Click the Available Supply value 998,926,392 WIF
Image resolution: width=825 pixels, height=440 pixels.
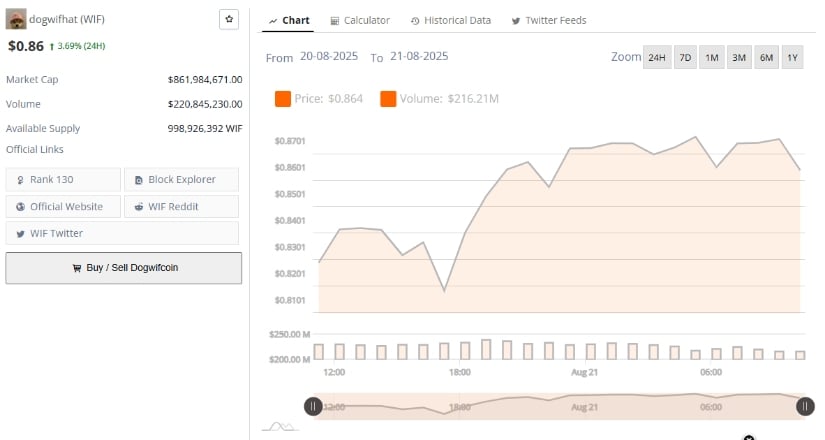(x=205, y=128)
